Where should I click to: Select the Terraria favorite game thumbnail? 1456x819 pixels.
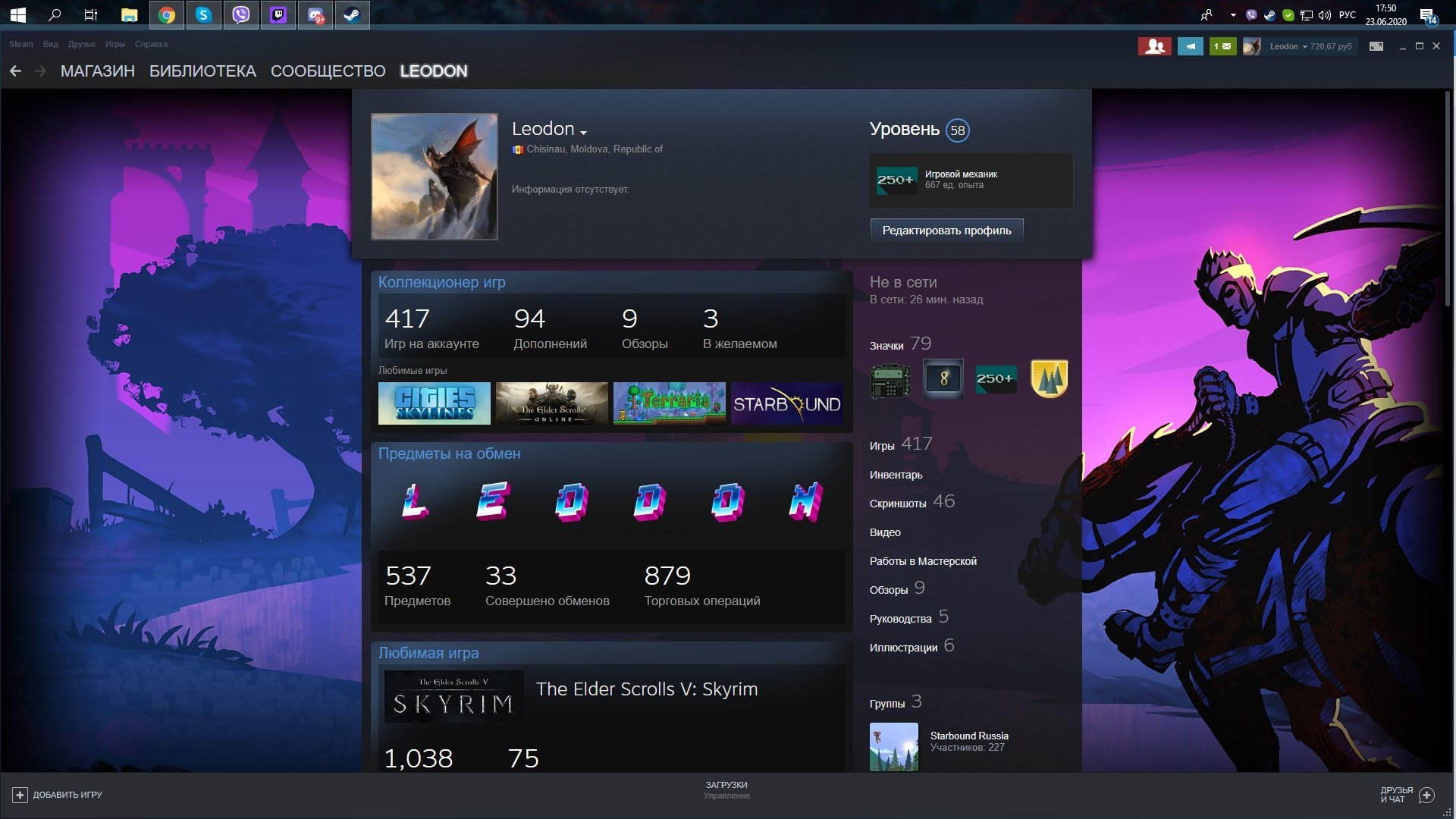coord(669,403)
